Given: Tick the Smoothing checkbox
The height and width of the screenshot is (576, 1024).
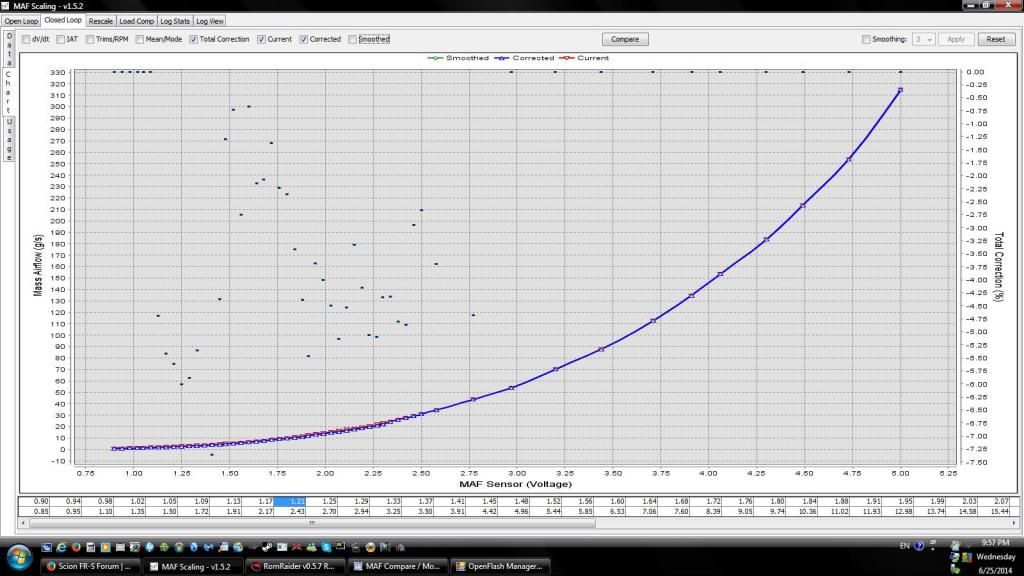Looking at the screenshot, I should point(865,39).
